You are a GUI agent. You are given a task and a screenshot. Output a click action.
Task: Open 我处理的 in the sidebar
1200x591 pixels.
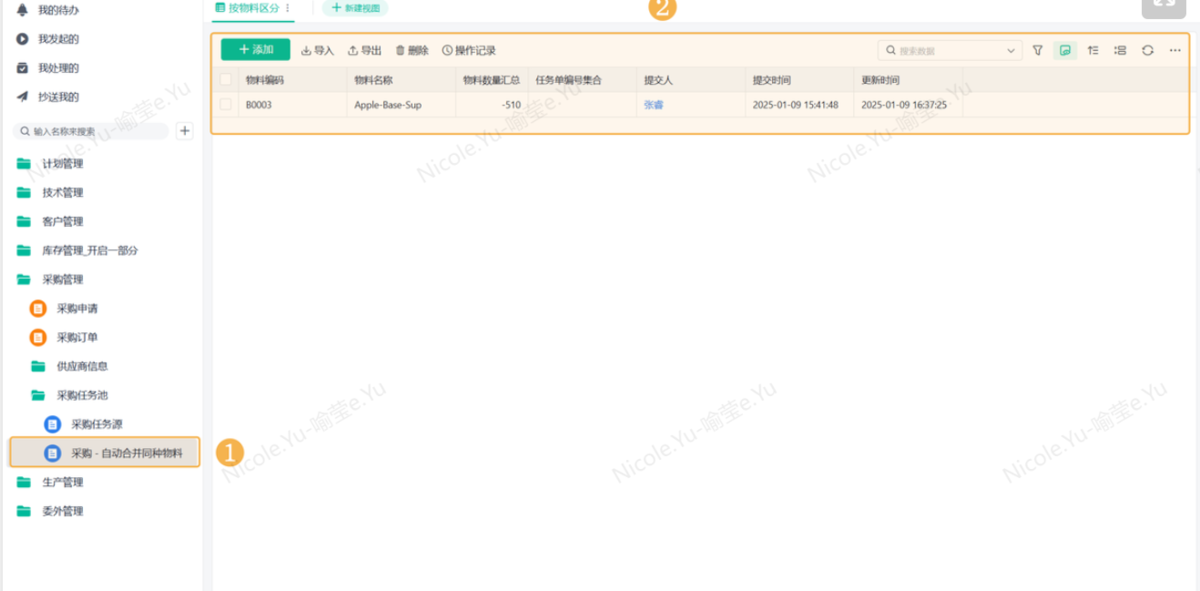click(x=48, y=68)
